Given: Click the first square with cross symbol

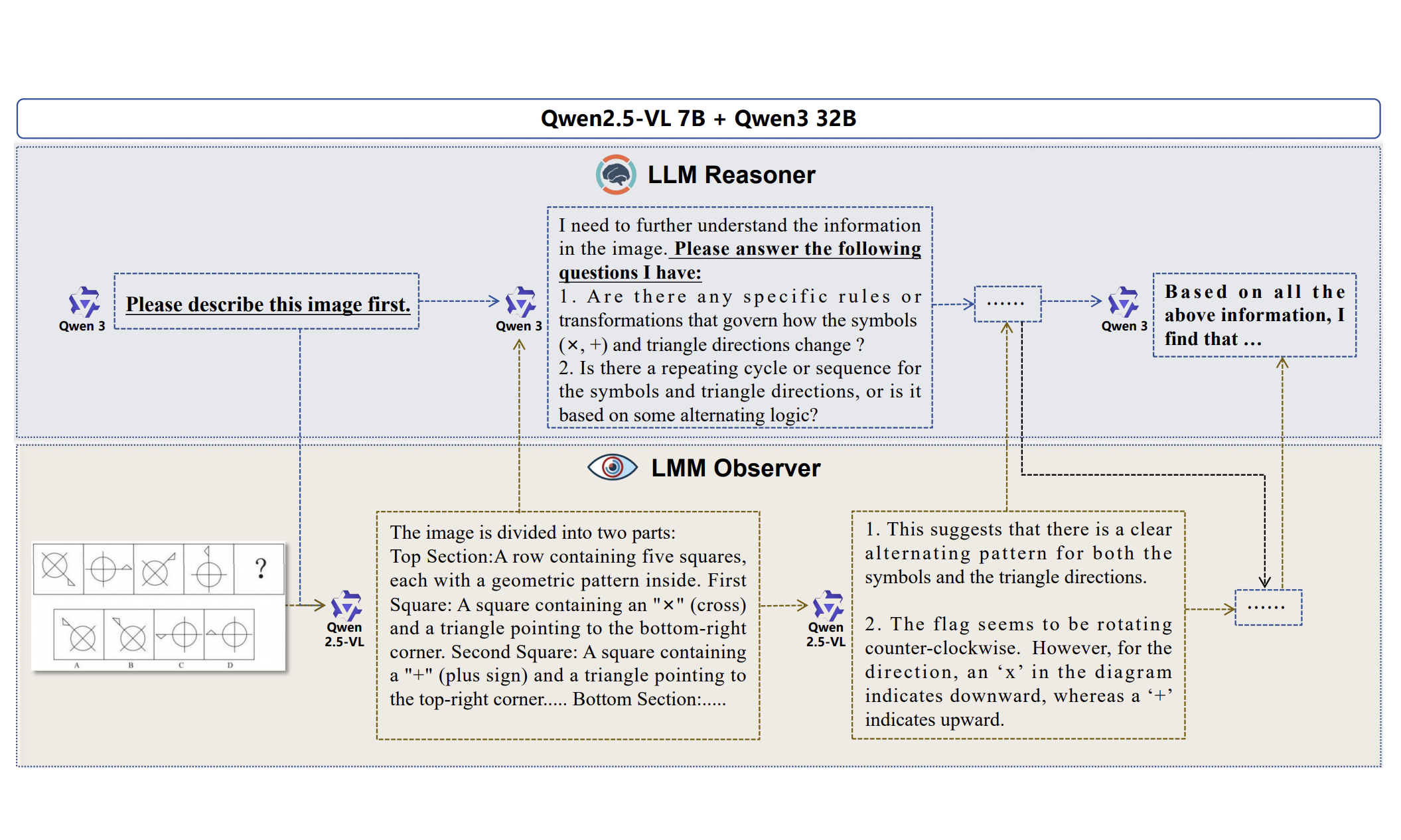Looking at the screenshot, I should point(58,569).
